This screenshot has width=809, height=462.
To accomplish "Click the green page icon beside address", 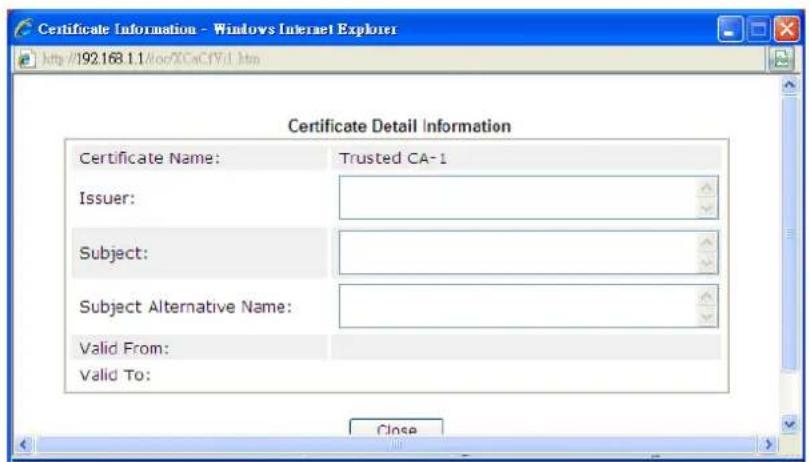I will point(782,59).
